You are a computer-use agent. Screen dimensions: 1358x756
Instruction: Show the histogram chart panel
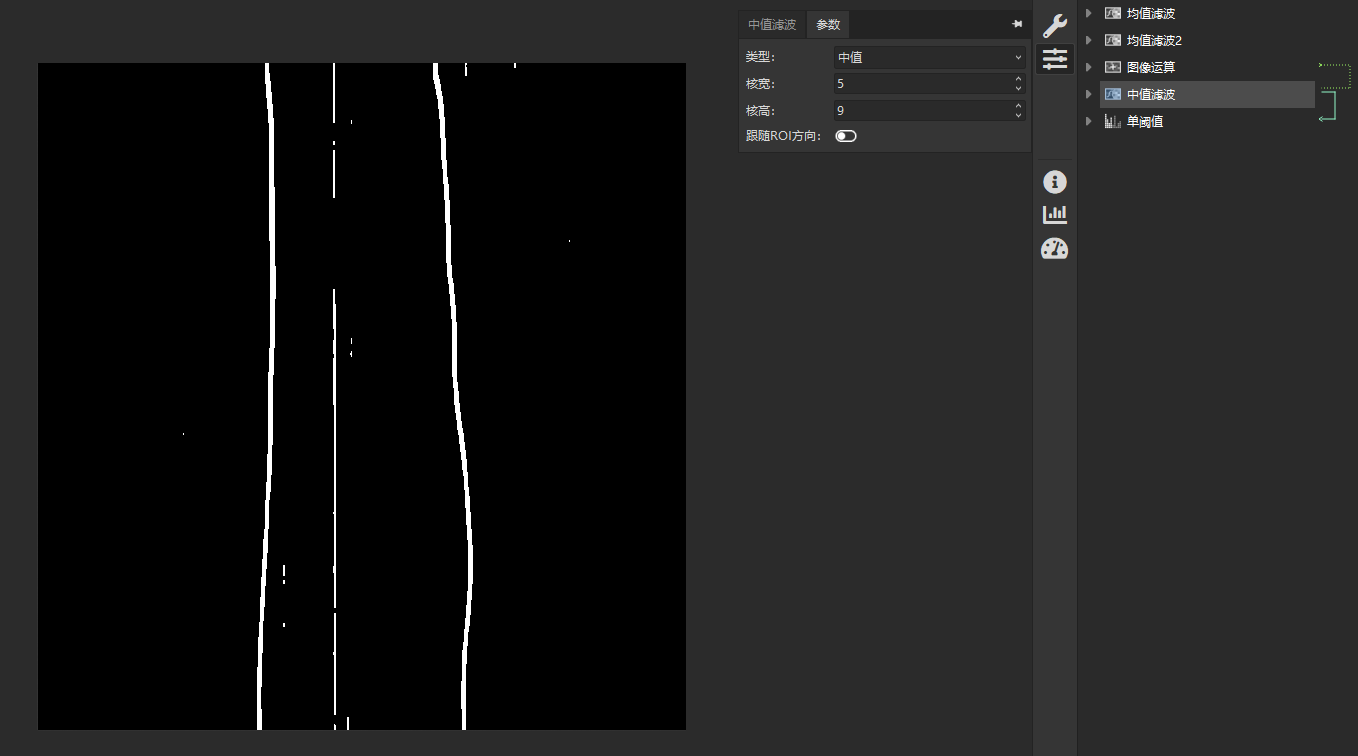tap(1054, 214)
